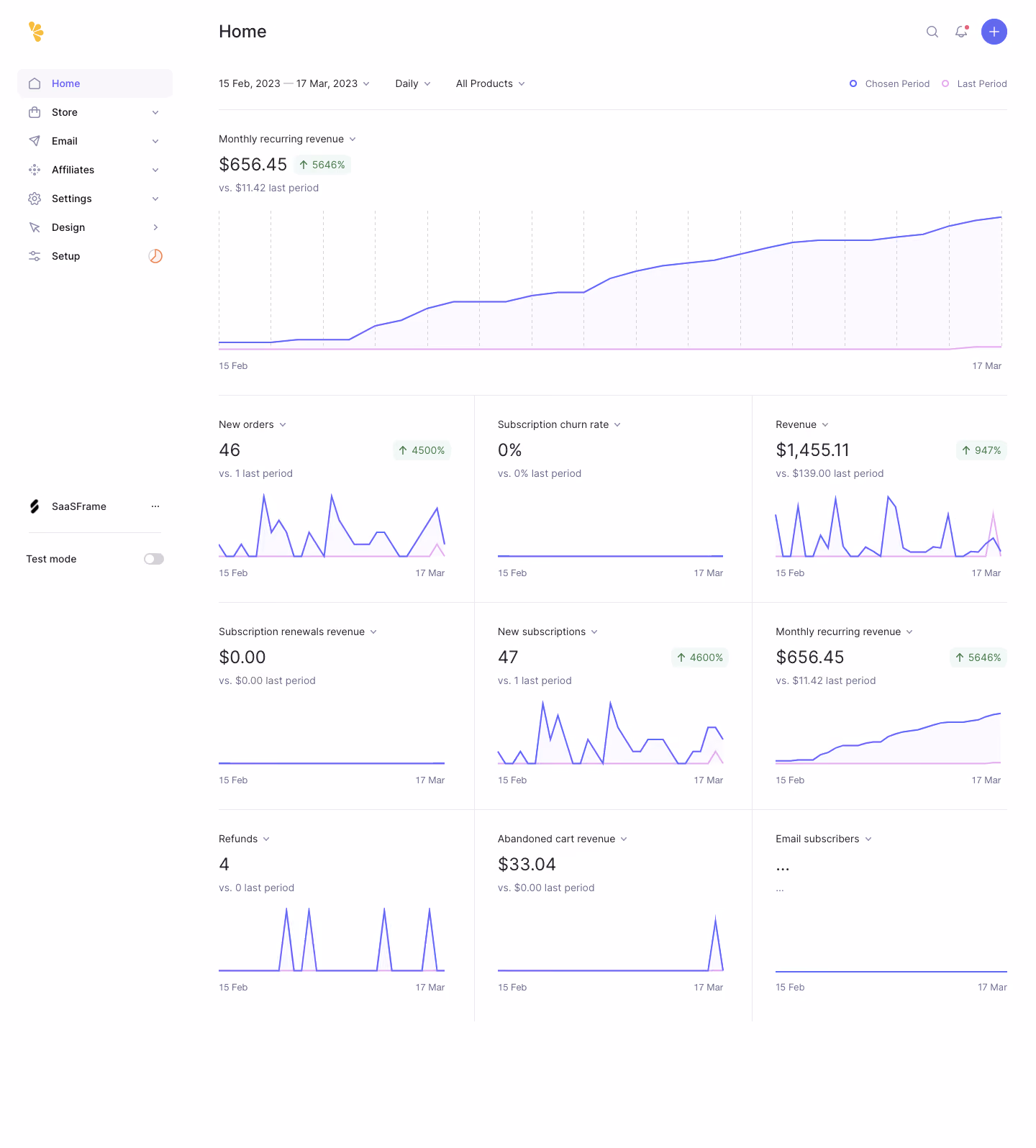Click the 5646% badge beside the $656.45 headline

(322, 165)
